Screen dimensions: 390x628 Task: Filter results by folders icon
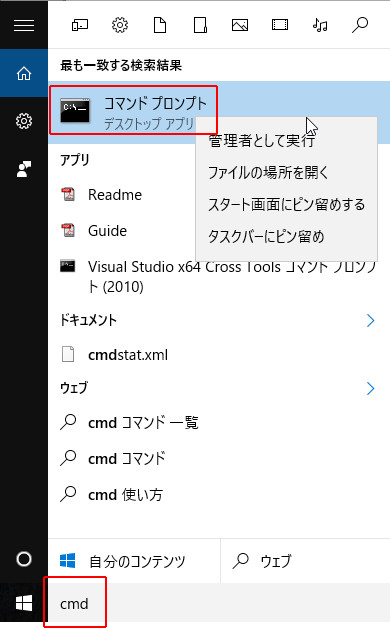coord(200,25)
